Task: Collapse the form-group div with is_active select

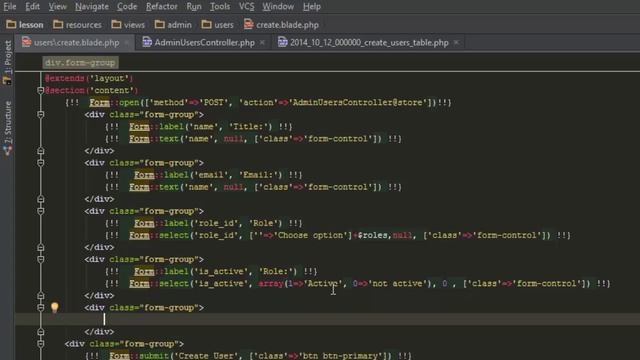Action: (x=40, y=259)
